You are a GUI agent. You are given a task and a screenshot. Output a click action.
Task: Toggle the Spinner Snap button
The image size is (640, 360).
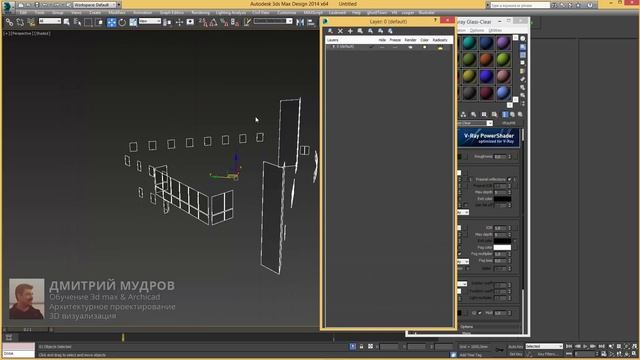(235, 22)
